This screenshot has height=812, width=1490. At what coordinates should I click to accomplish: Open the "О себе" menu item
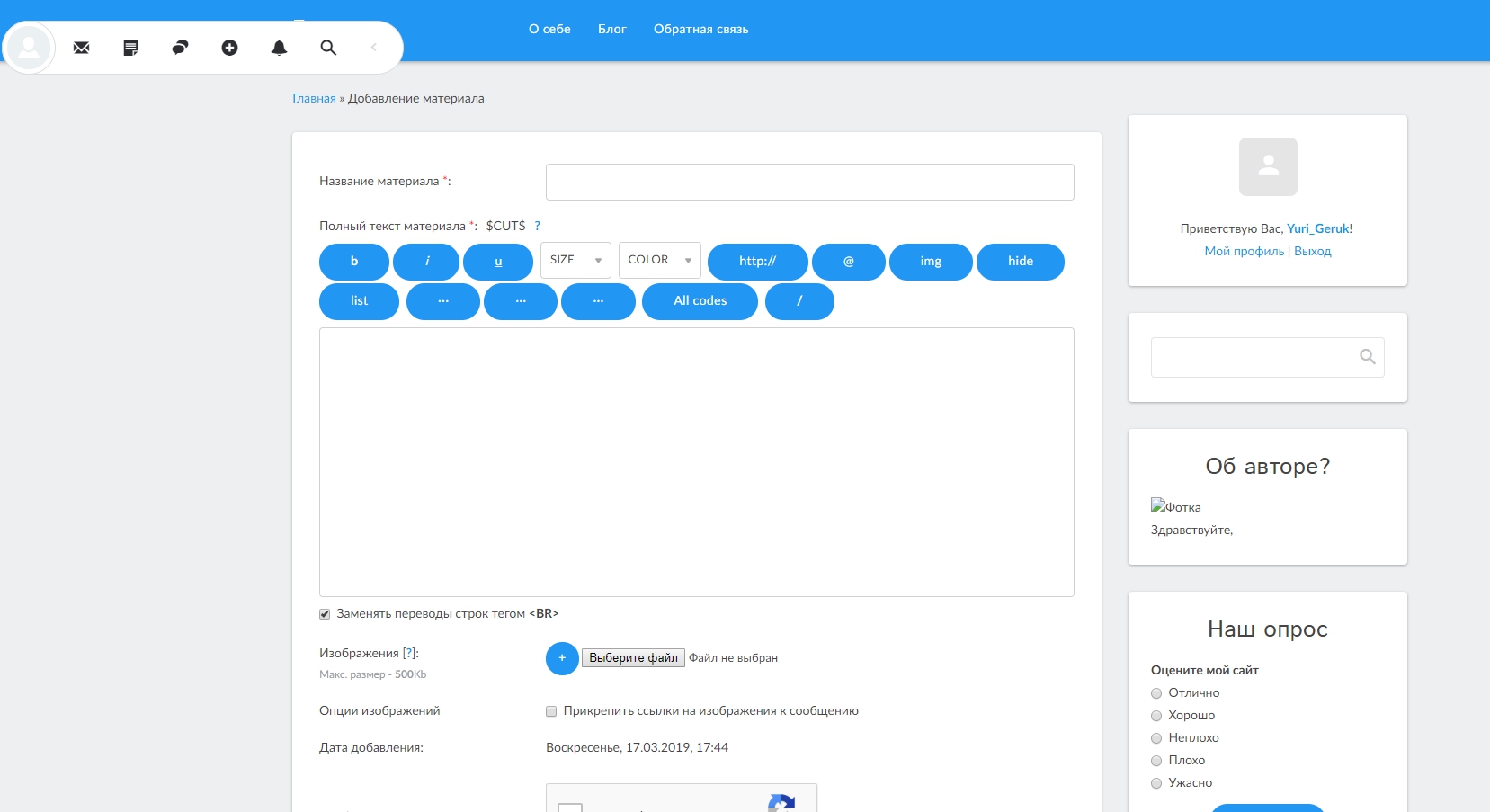coord(549,29)
